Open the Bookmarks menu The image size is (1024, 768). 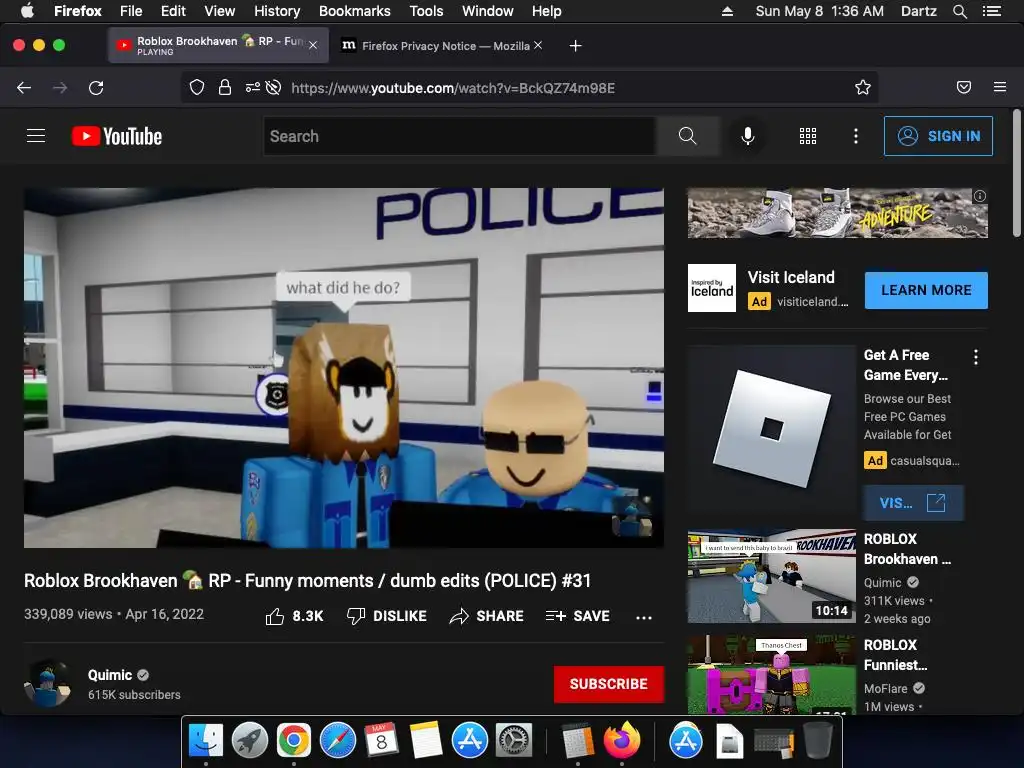point(355,11)
